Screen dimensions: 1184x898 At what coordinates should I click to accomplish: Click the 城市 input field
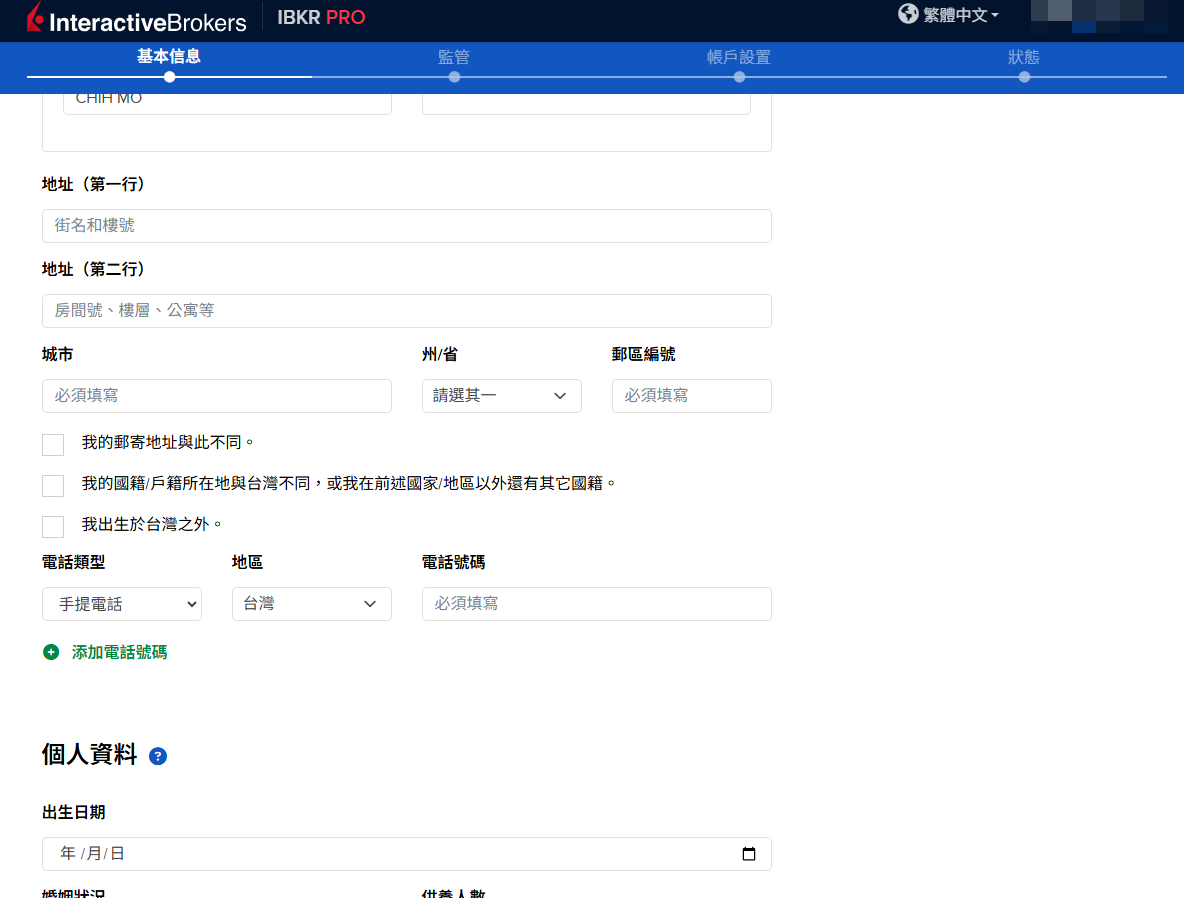pyautogui.click(x=217, y=396)
